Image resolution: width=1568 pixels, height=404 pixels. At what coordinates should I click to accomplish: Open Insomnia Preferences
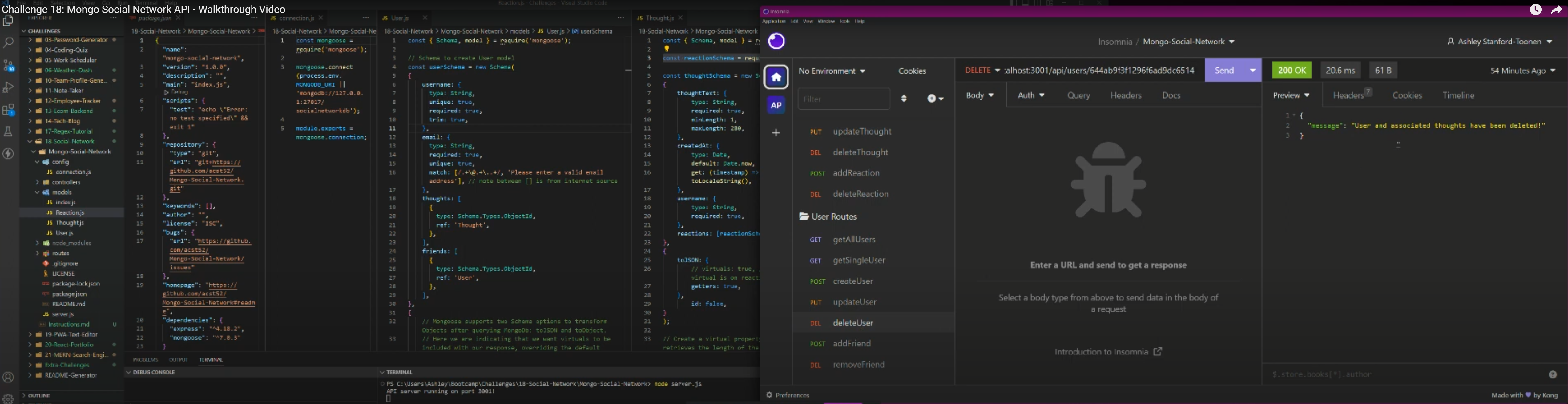click(788, 395)
